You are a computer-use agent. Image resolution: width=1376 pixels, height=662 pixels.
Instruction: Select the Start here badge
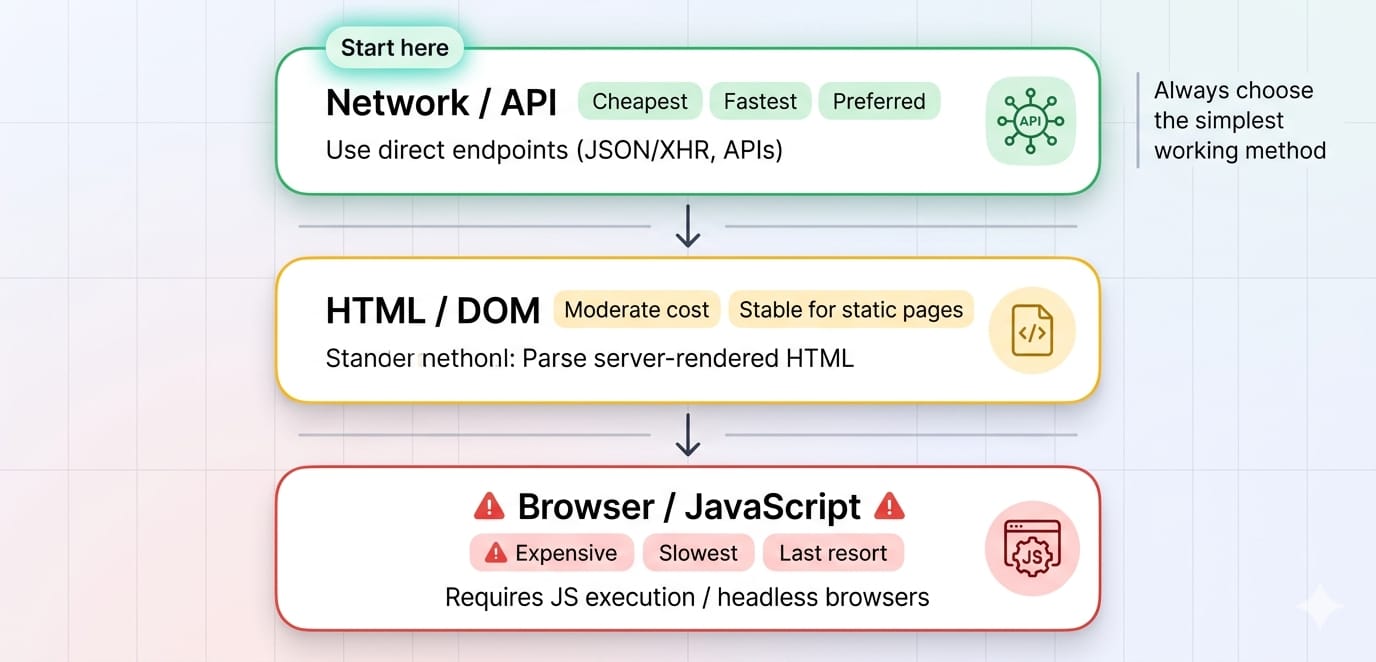pos(394,48)
